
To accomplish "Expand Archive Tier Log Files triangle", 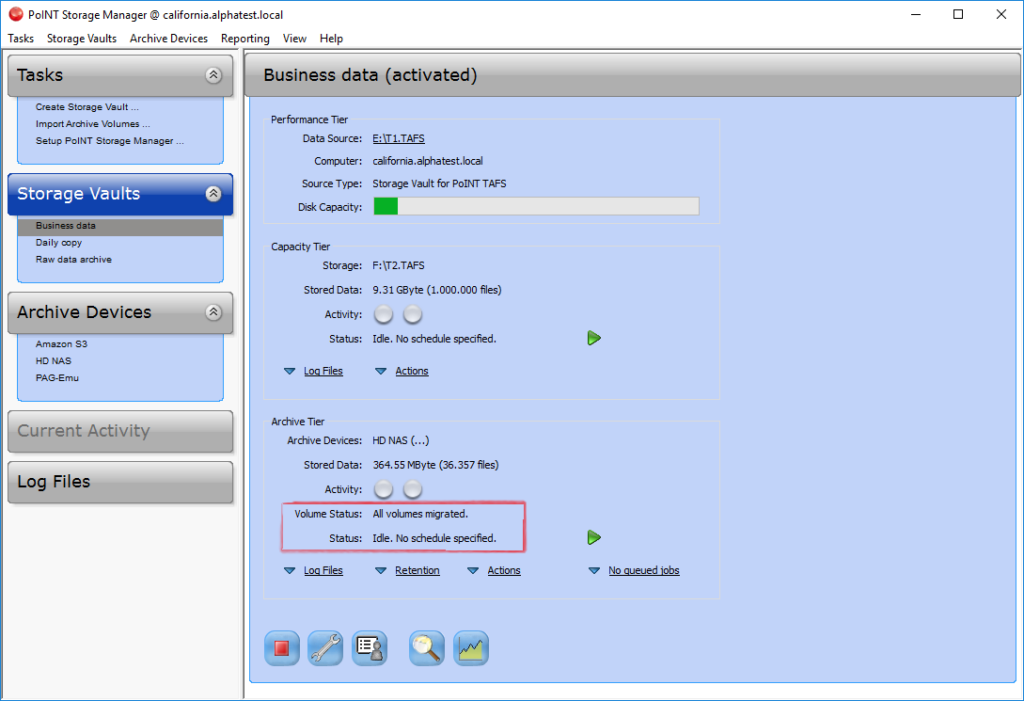I will tap(289, 570).
